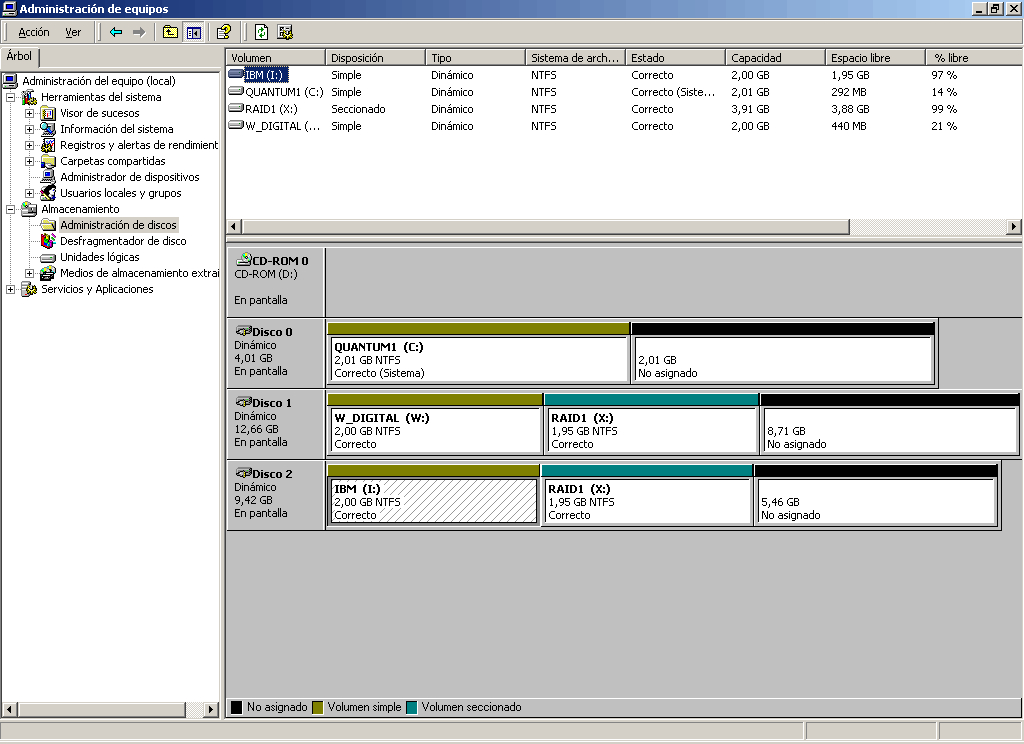Expand Registros y alertas de rendimiento node

point(29,145)
